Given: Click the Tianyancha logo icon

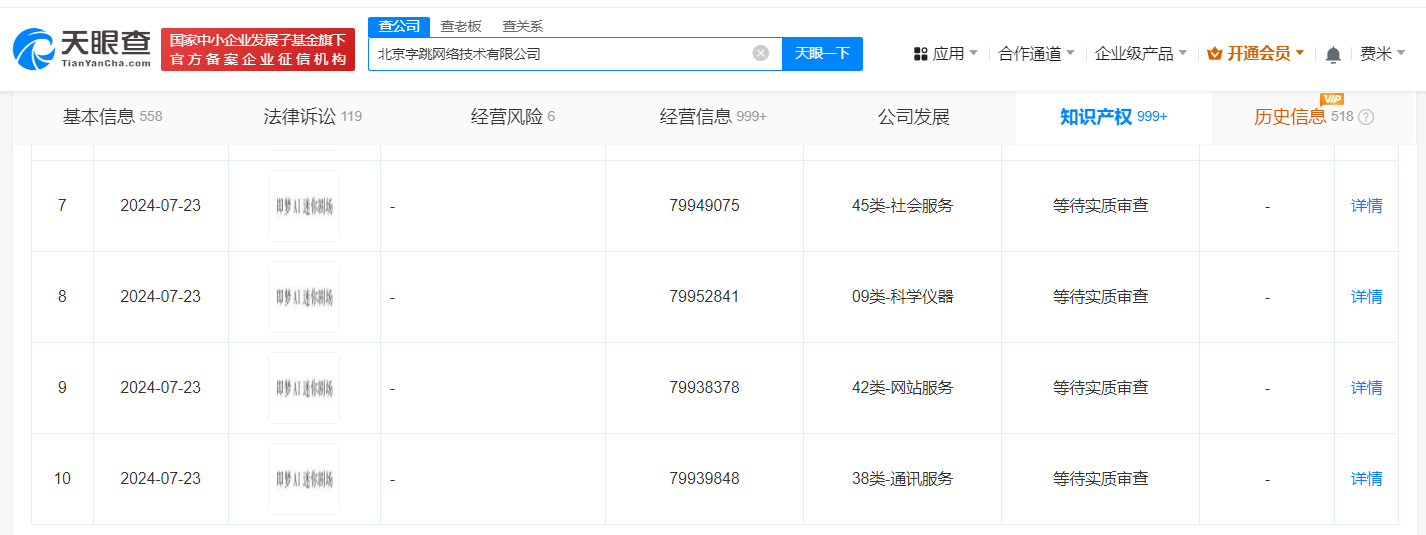Looking at the screenshot, I should click(34, 49).
